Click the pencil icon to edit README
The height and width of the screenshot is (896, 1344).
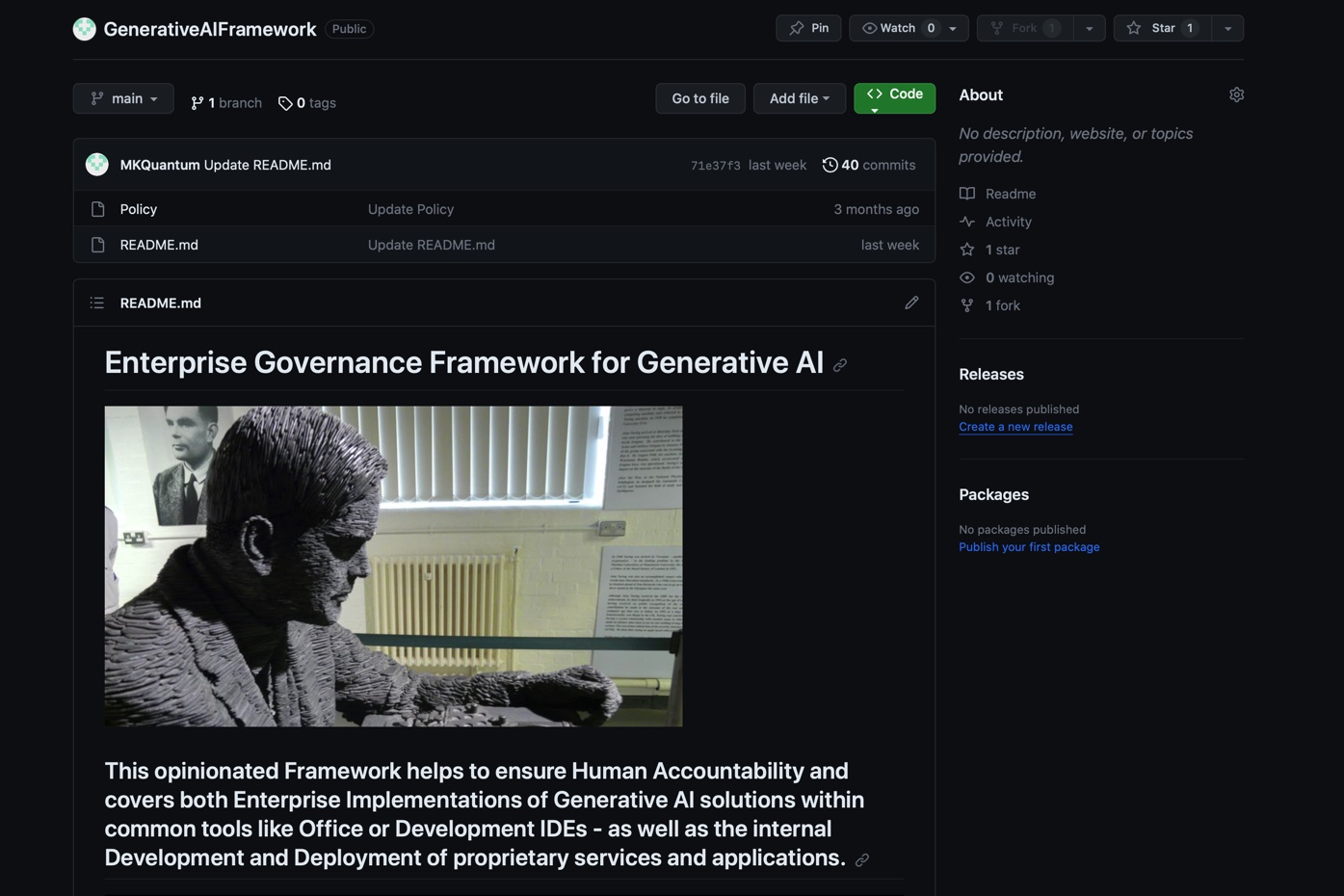[x=910, y=303]
